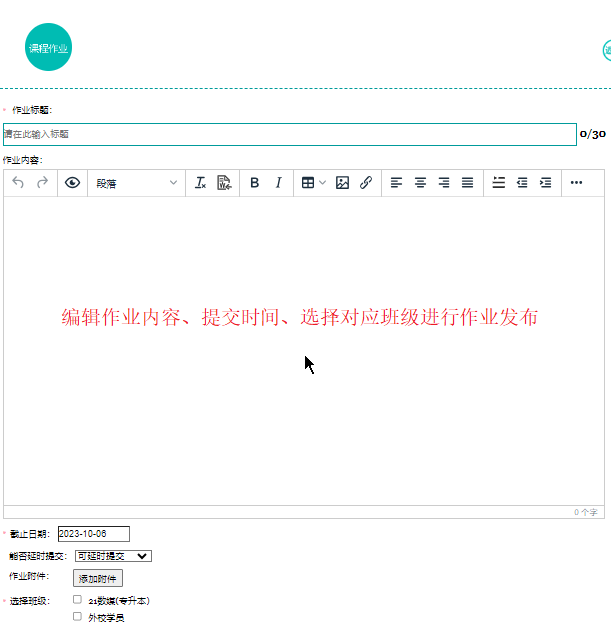611x622 pixels.
Task: Show more toolbar options (three dots)
Action: [x=576, y=183]
